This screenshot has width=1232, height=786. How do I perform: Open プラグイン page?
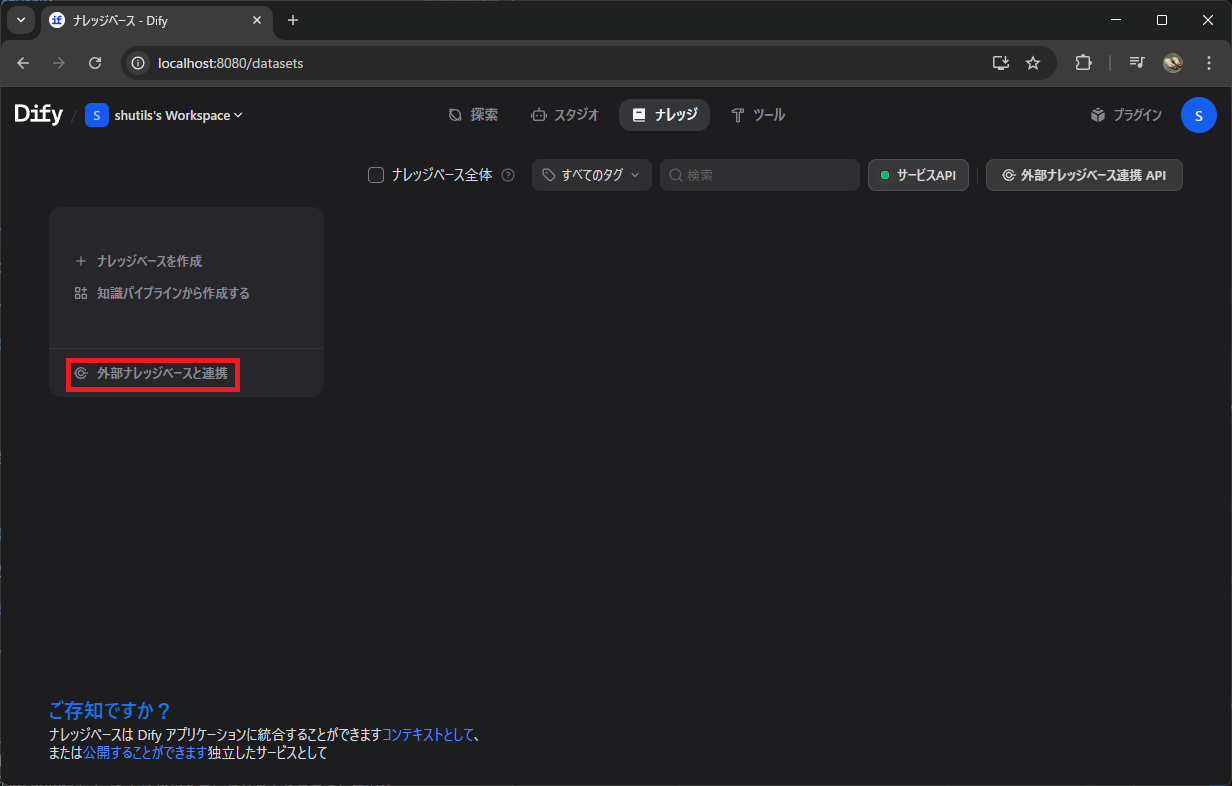[x=1126, y=115]
